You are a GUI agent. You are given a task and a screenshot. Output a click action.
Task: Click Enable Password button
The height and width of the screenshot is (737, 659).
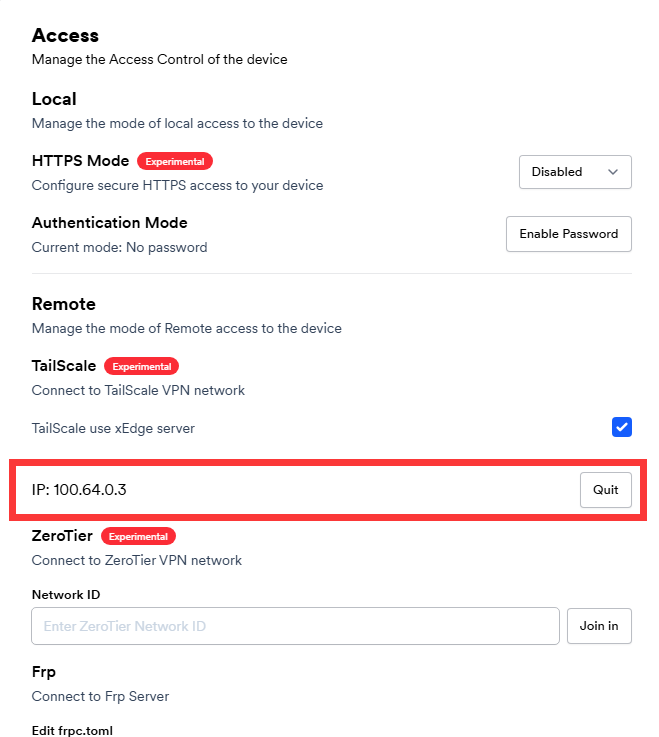pos(568,234)
